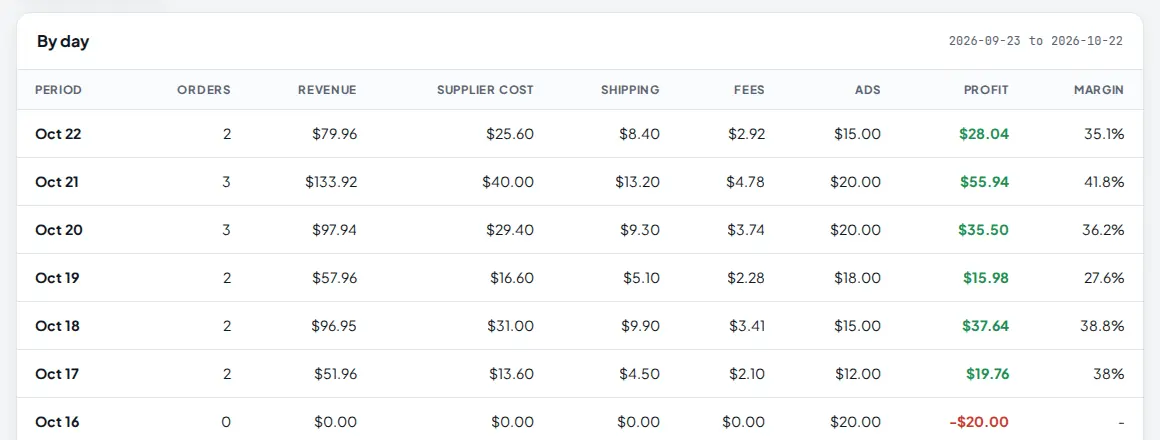Click shipping value $13.20
Image resolution: width=1160 pixels, height=440 pixels.
tap(637, 182)
